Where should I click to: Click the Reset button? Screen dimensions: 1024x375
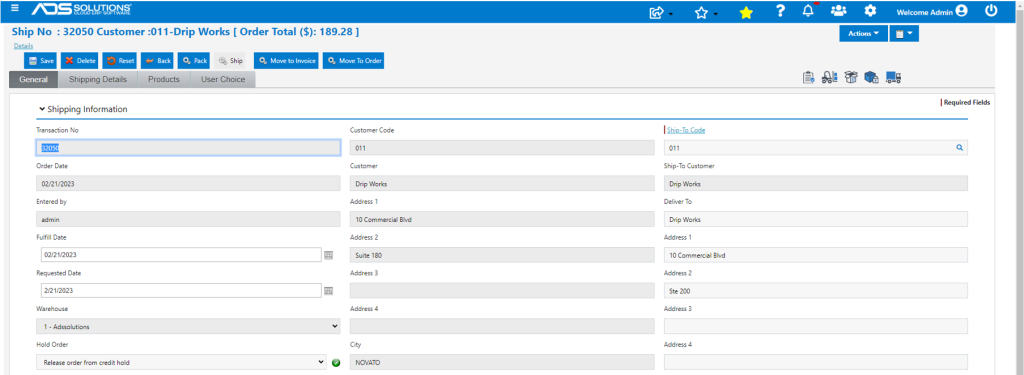pyautogui.click(x=120, y=61)
